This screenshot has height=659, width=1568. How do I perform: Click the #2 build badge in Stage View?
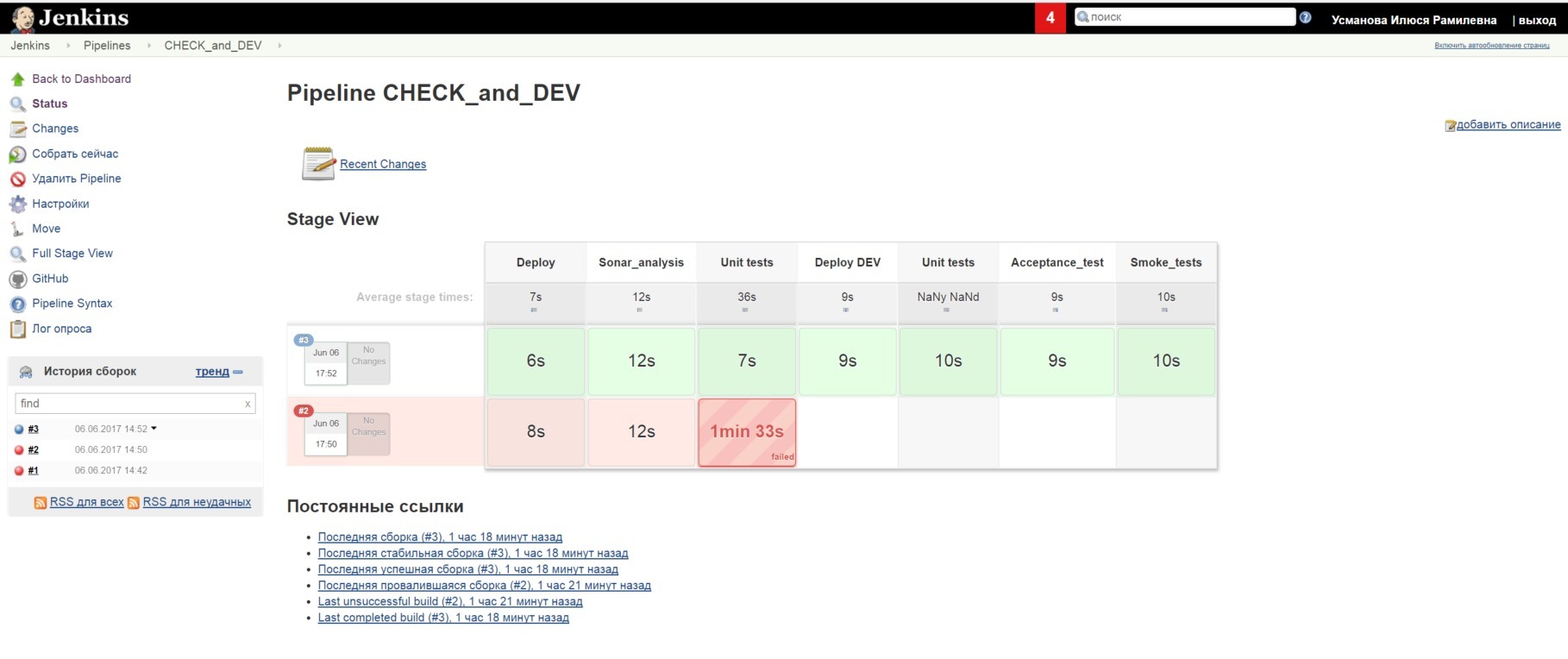click(304, 411)
